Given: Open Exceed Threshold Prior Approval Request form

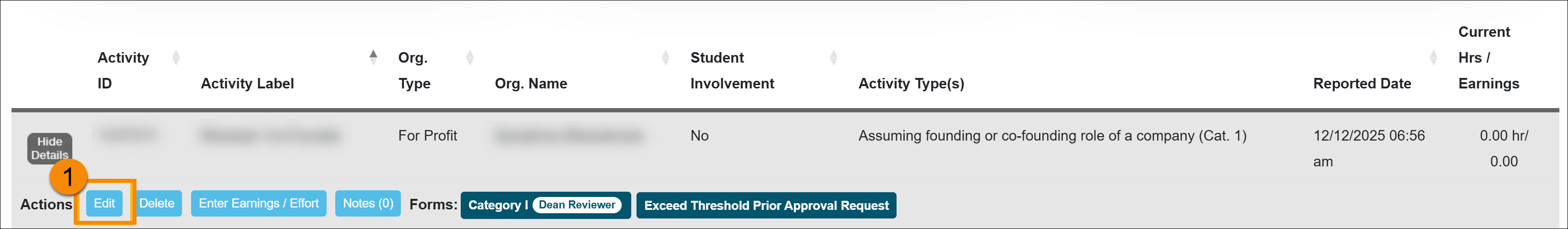Looking at the screenshot, I should 766,205.
